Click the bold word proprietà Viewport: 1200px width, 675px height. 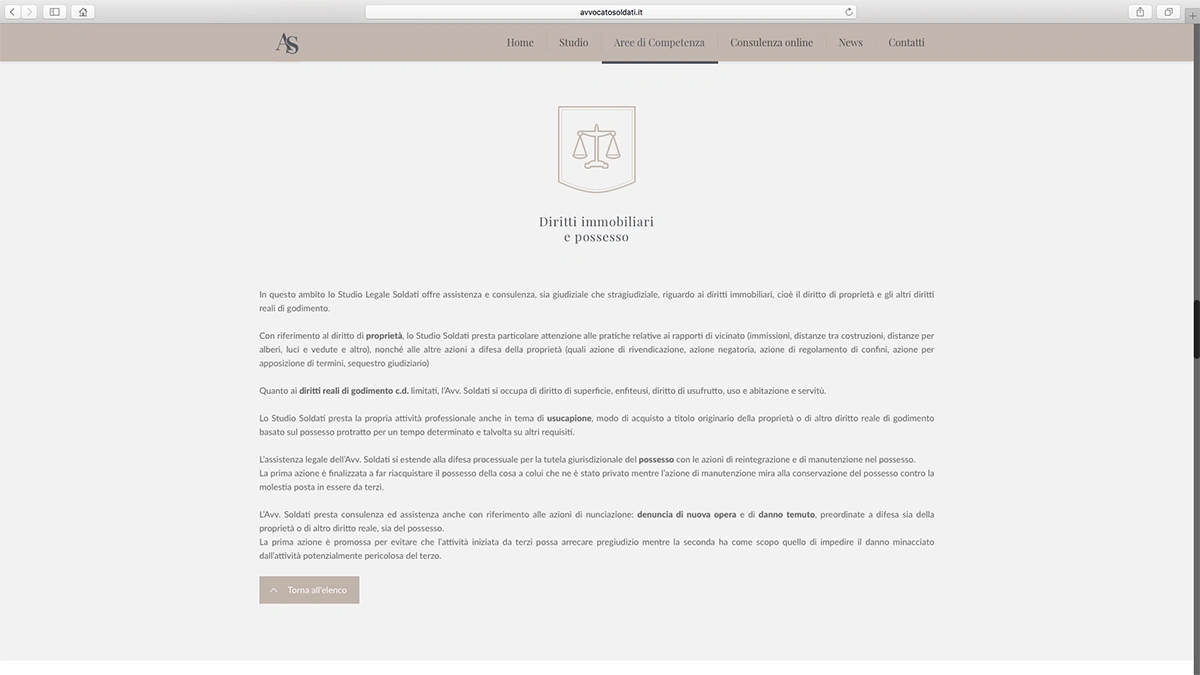(384, 336)
